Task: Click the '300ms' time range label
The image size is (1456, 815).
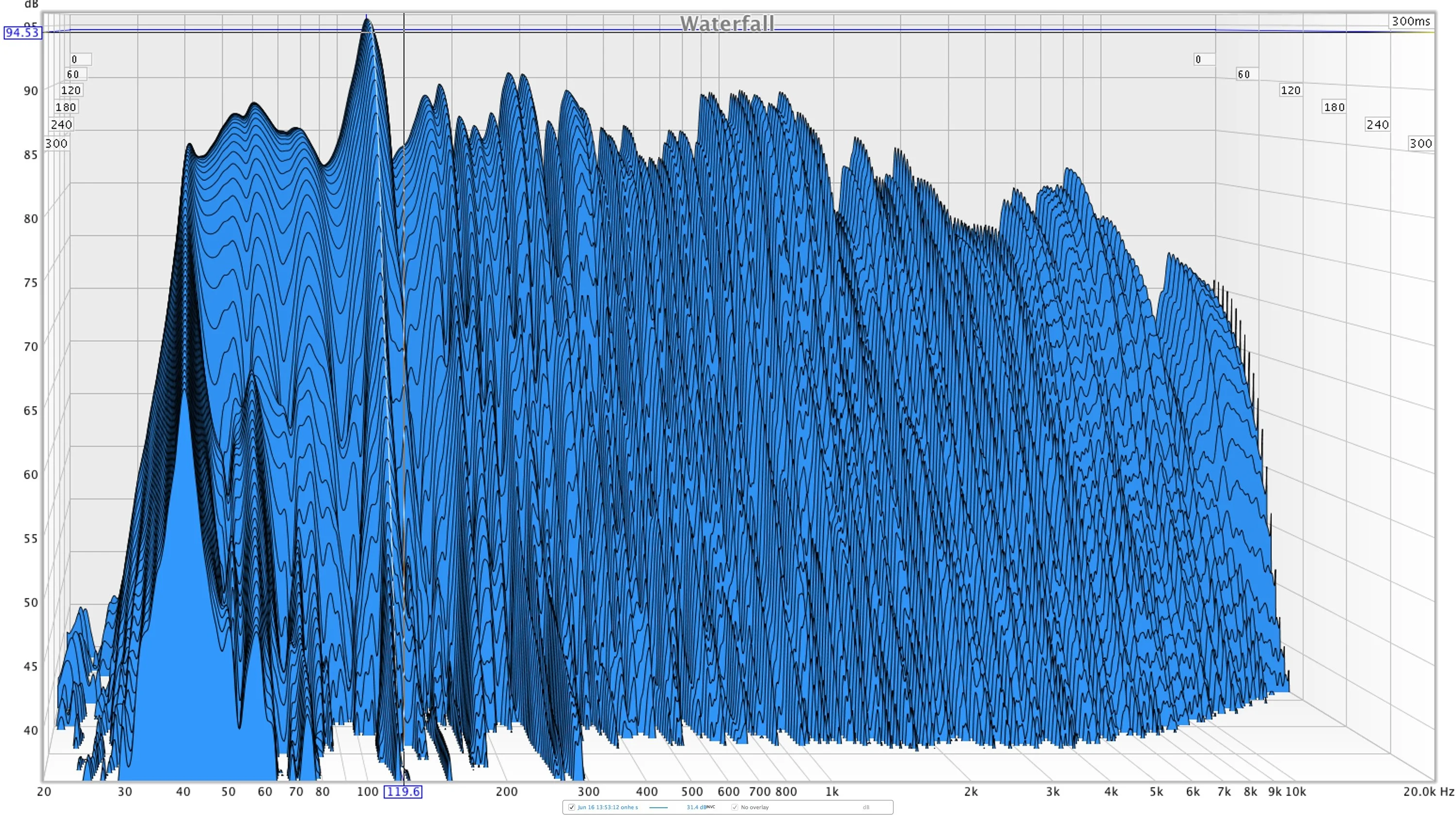Action: pyautogui.click(x=1411, y=21)
